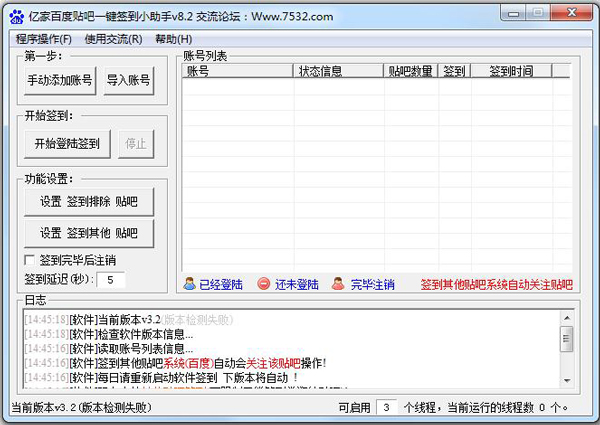Screen dimensions: 600x425
Task: Click the thread count input field
Action: click(x=386, y=407)
